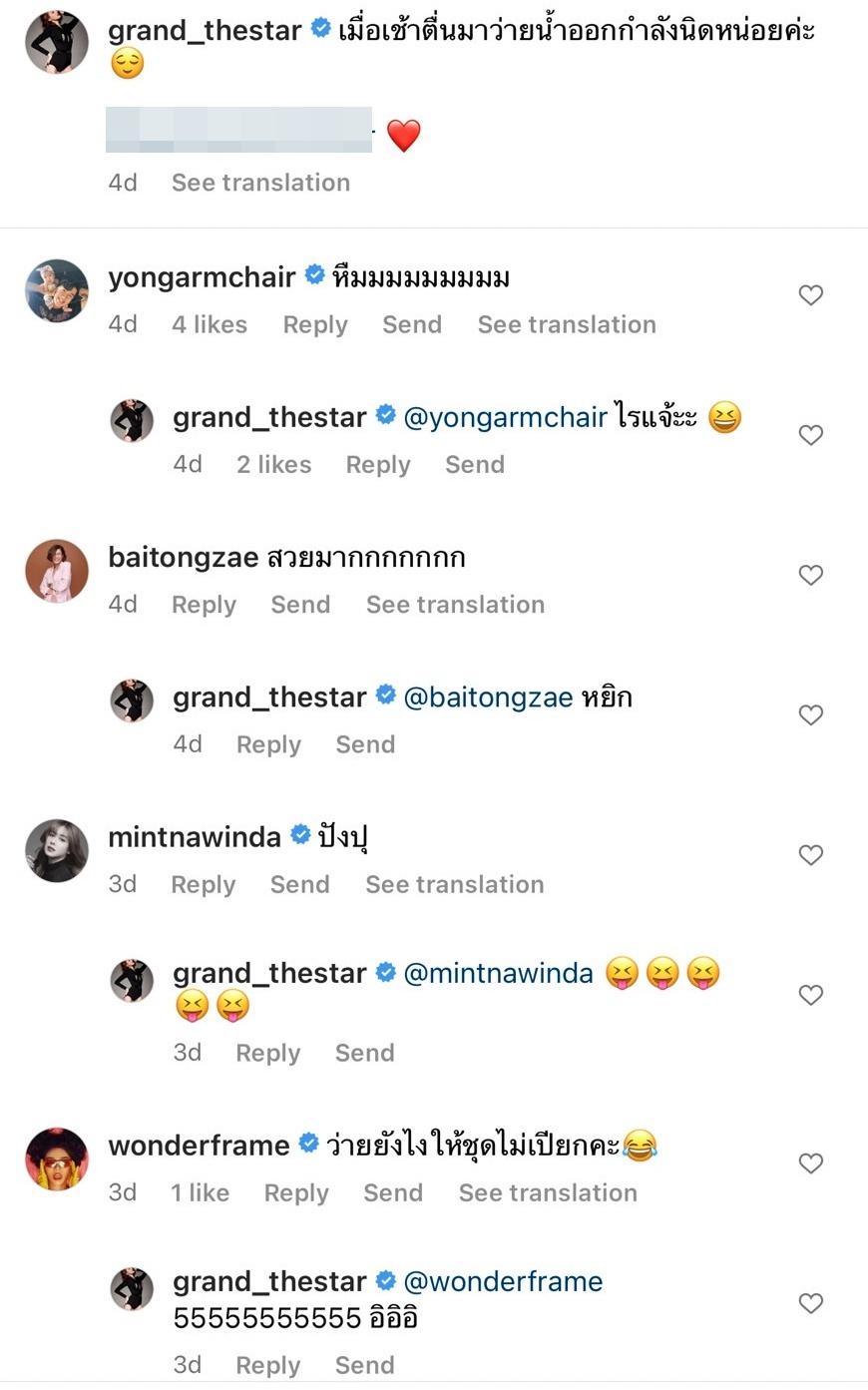This screenshot has height=1390, width=868.
Task: Tap heart on wonderframe's comment
Action: pos(810,1163)
